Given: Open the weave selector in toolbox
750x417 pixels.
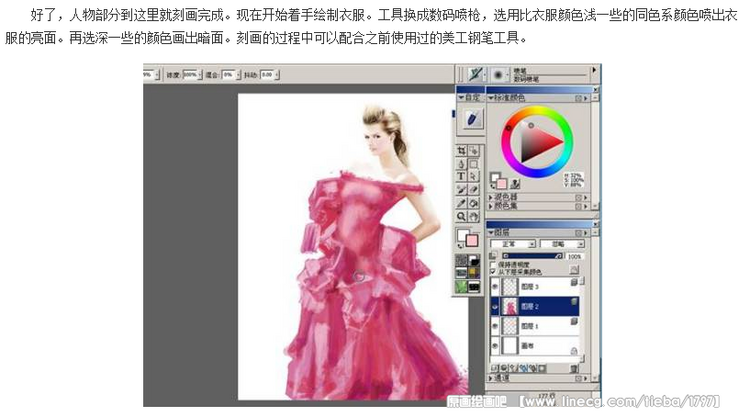Looking at the screenshot, I should coord(474,273).
